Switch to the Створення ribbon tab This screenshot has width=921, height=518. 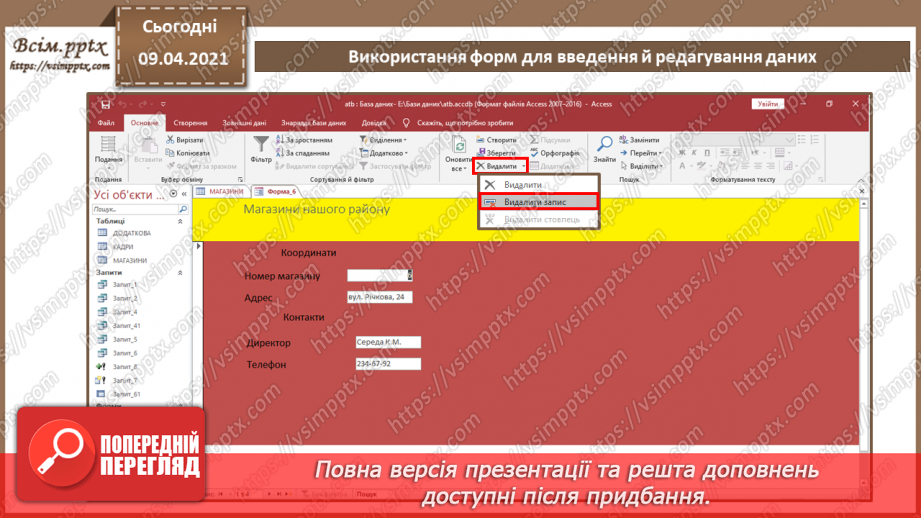coord(190,123)
